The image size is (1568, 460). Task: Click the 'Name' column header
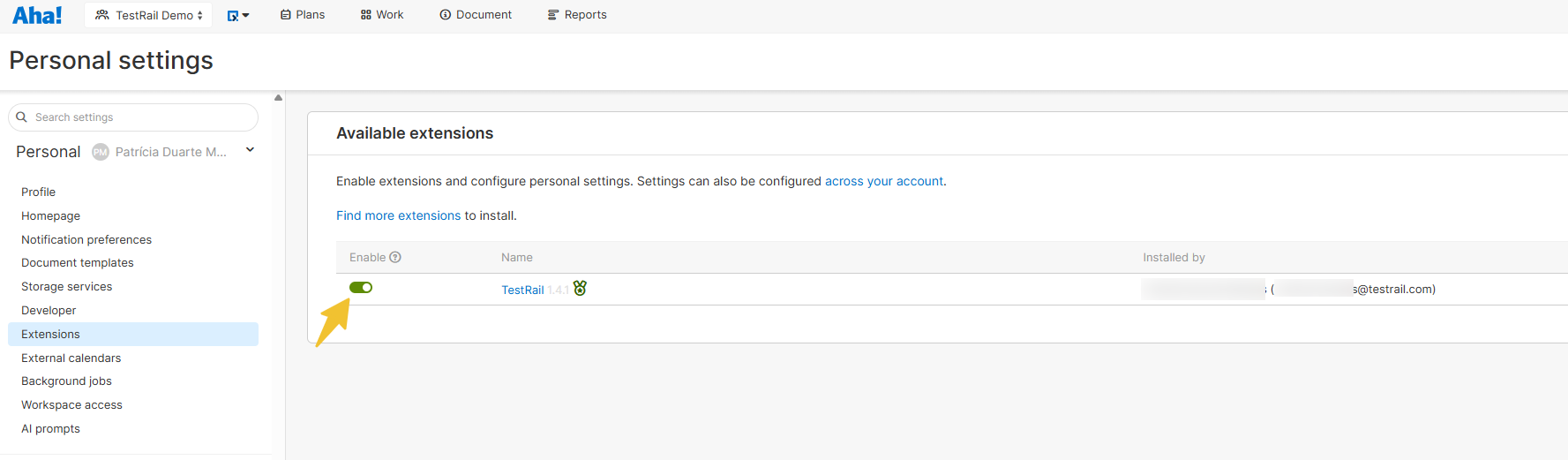516,257
